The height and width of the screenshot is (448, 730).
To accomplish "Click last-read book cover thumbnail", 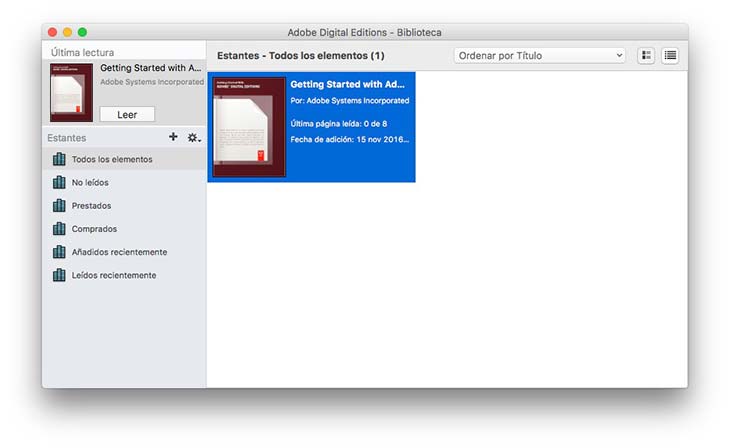I will tap(71, 93).
